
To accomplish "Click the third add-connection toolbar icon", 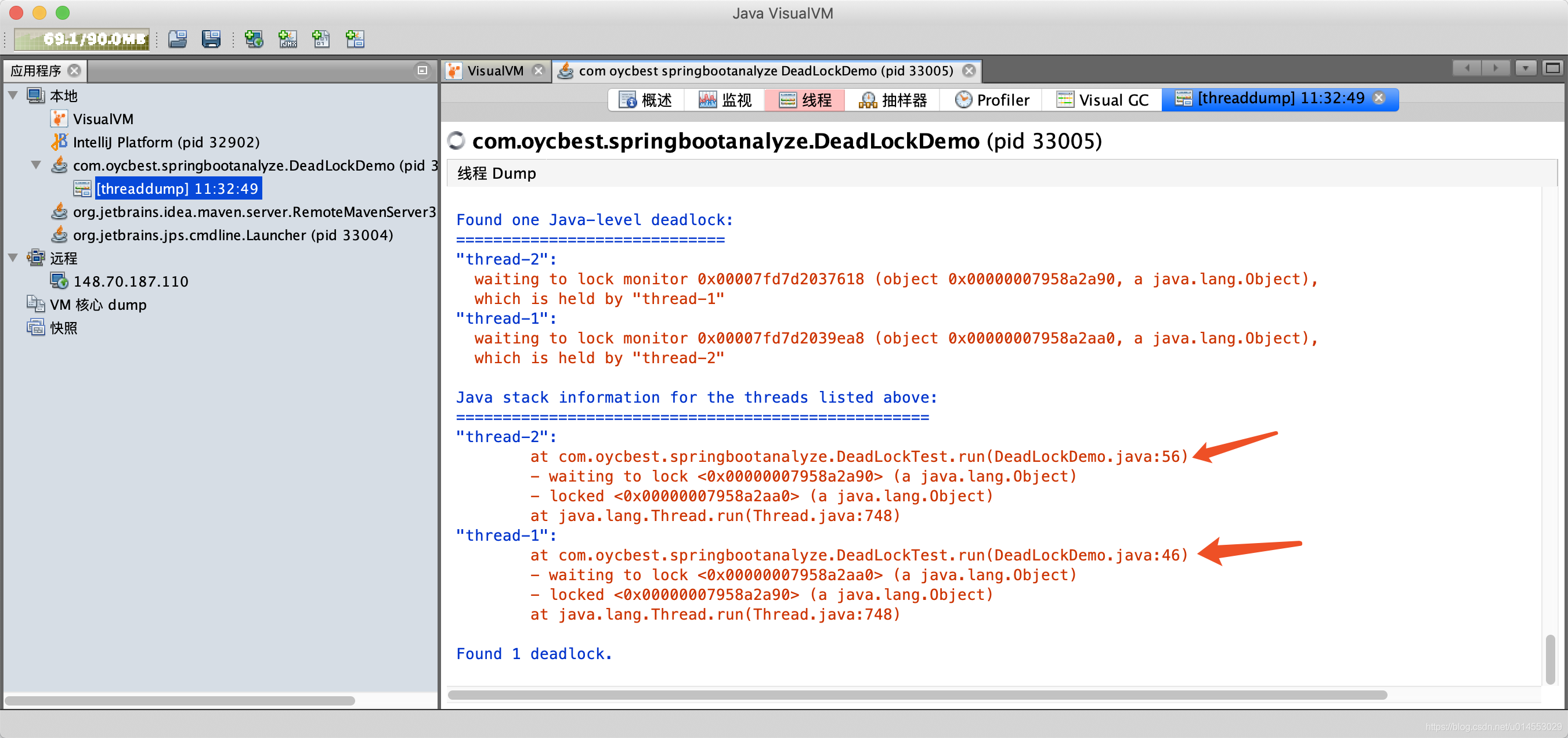I will [x=321, y=39].
